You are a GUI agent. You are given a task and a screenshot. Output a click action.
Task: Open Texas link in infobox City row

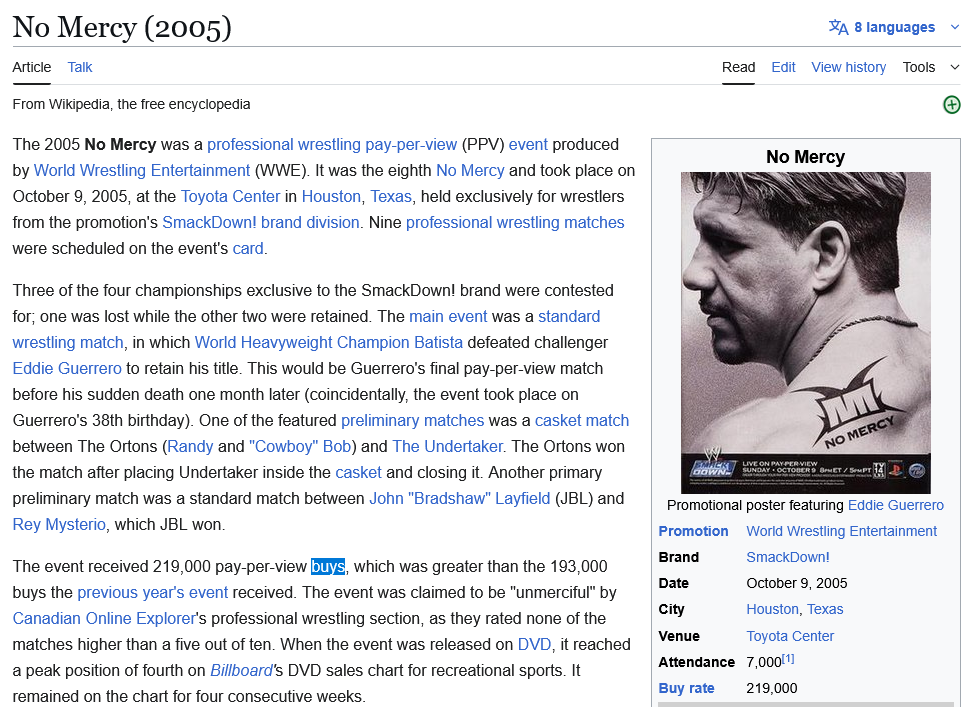(x=824, y=609)
